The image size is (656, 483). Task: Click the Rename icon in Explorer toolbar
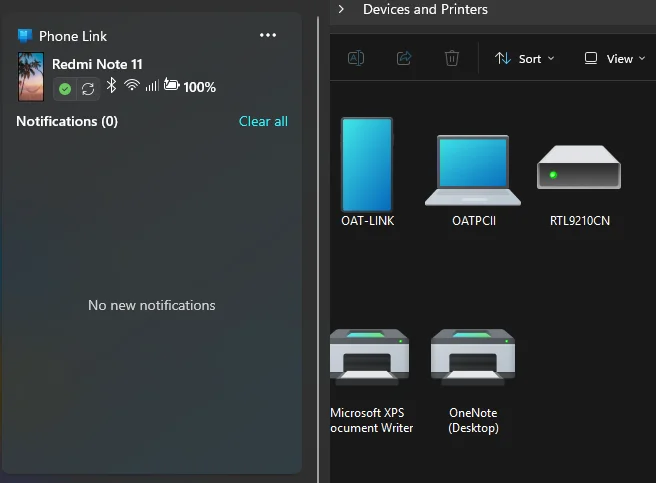coord(356,58)
